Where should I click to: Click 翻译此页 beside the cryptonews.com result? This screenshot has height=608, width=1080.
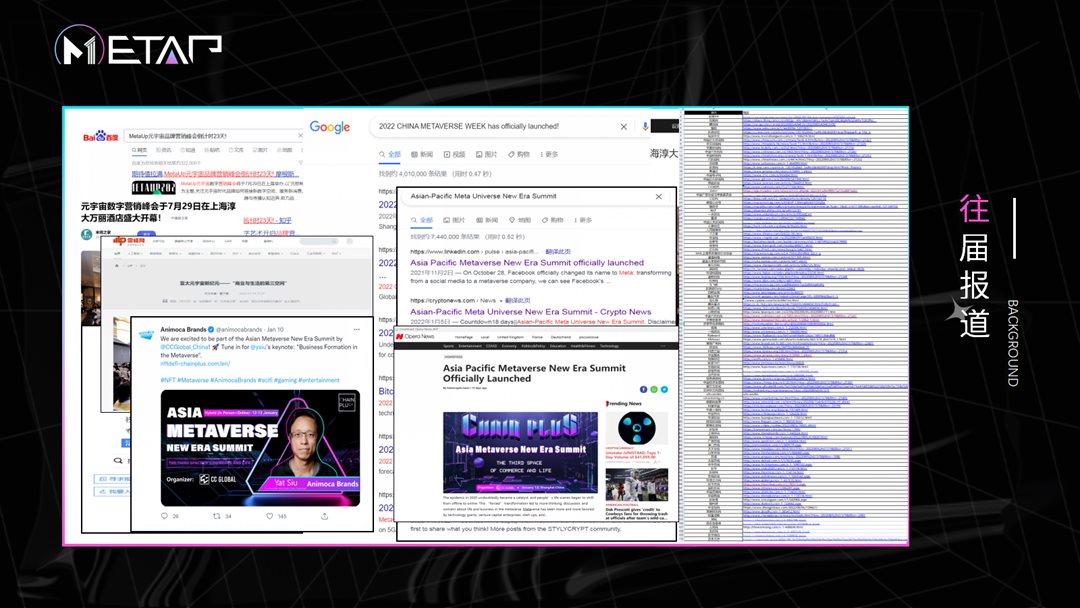point(517,300)
